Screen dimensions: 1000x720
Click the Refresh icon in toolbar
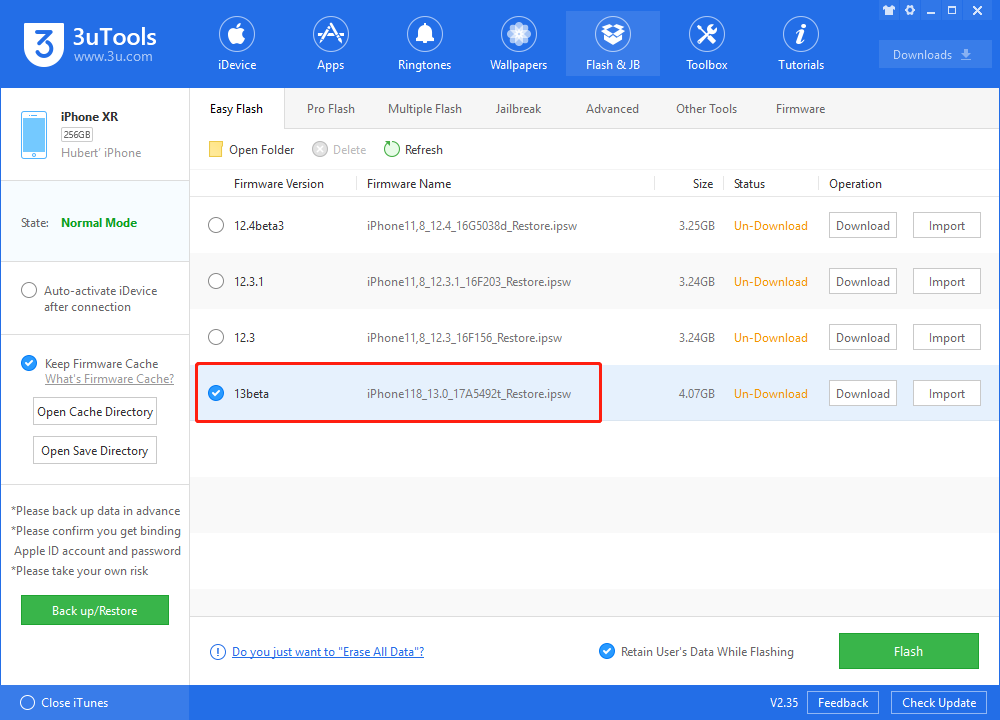point(392,150)
